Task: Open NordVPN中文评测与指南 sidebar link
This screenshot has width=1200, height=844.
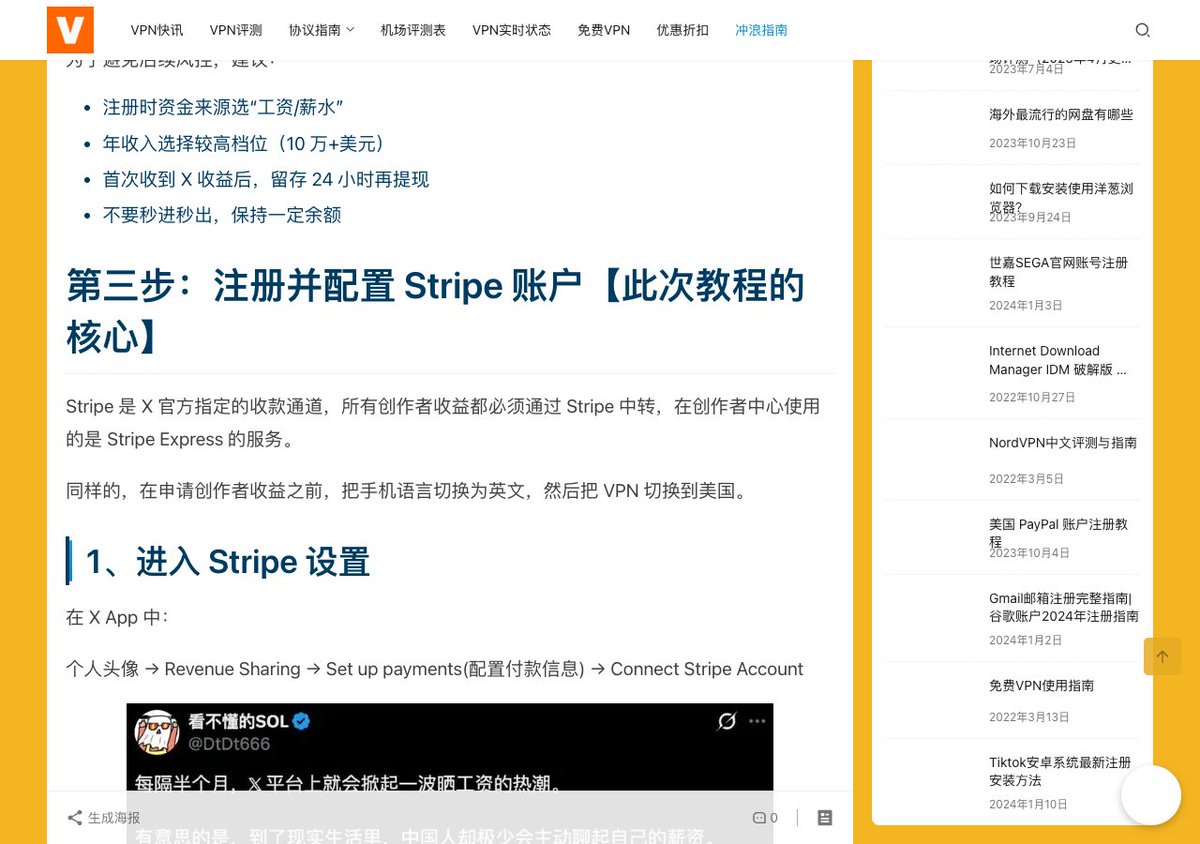Action: [x=1063, y=442]
